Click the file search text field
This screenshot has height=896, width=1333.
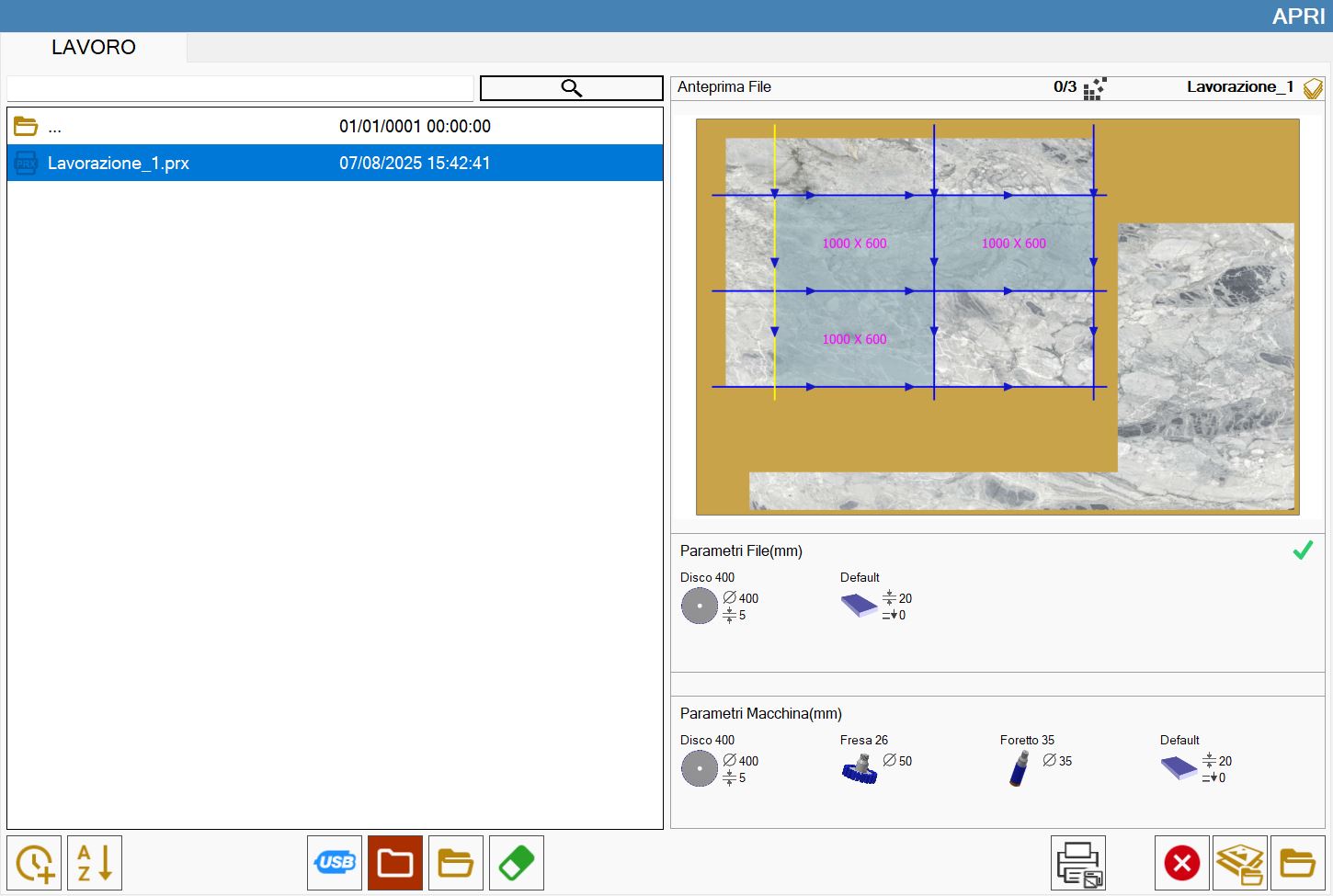[x=240, y=88]
